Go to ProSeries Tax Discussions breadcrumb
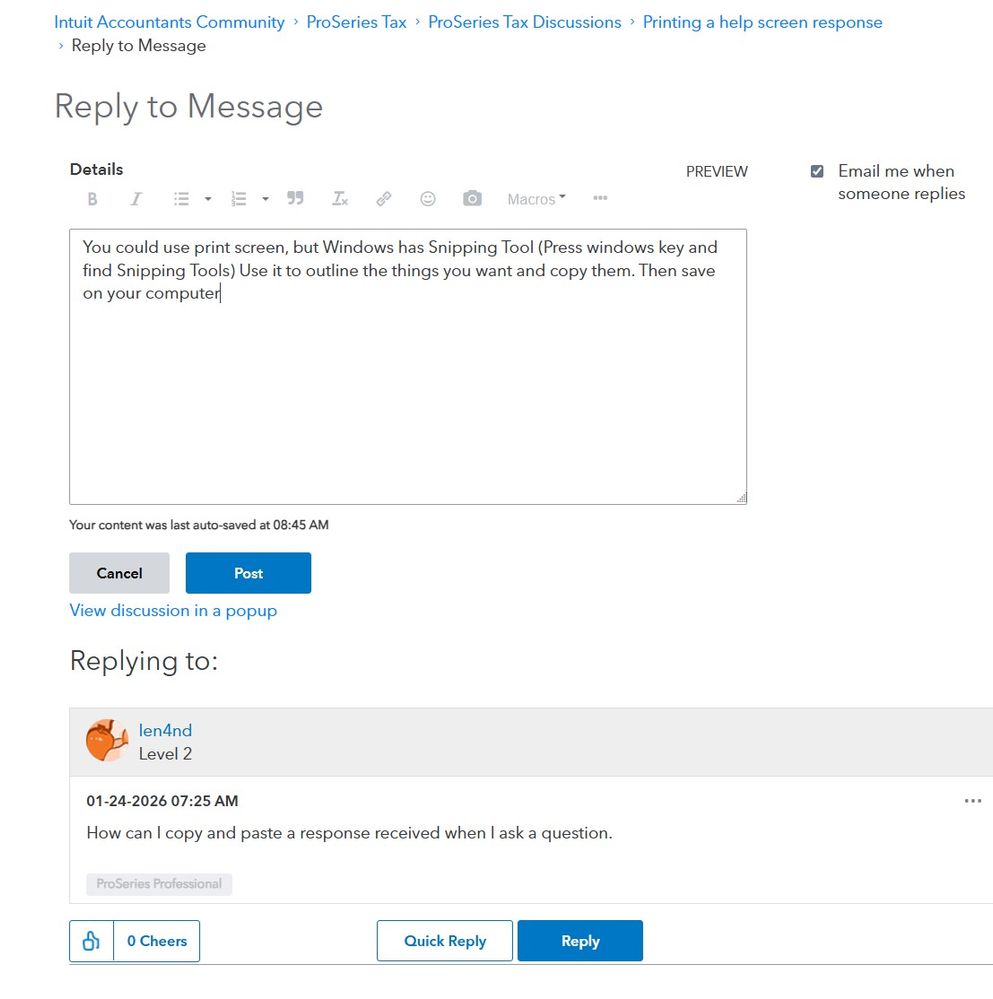Image resolution: width=993 pixels, height=999 pixels. 524,22
